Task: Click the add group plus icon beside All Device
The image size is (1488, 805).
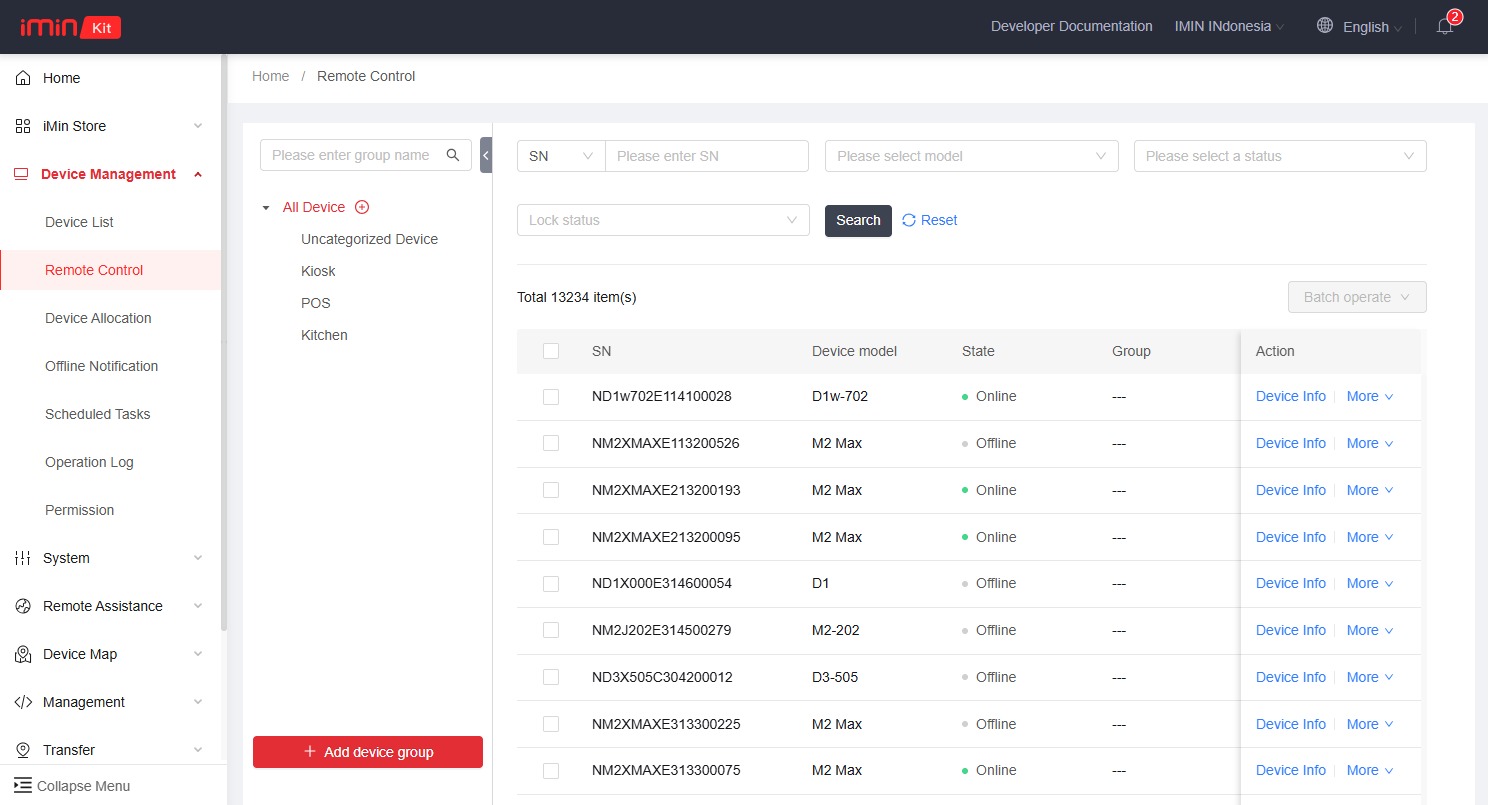Action: [362, 207]
